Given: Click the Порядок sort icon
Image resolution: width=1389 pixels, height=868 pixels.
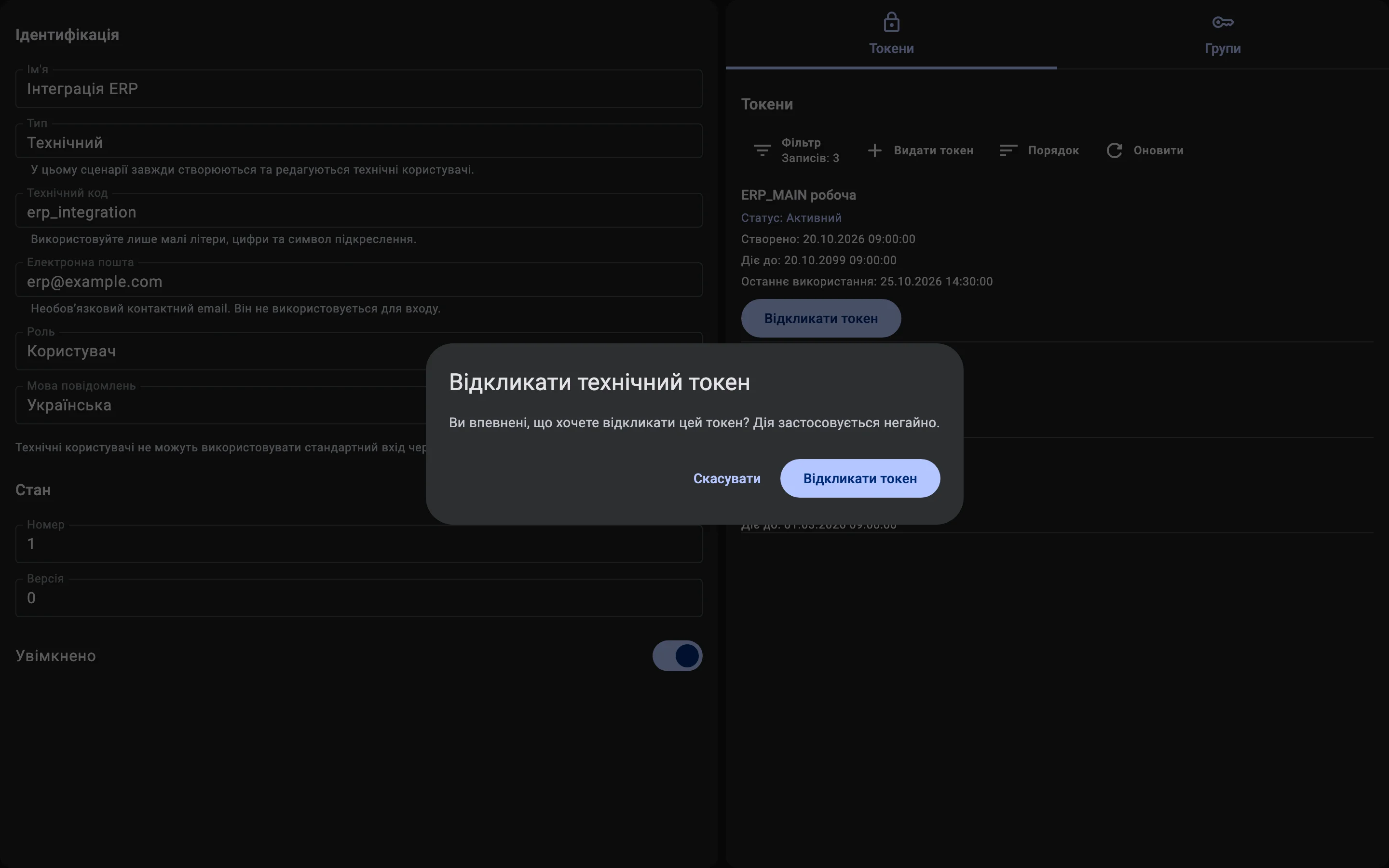Looking at the screenshot, I should point(1008,150).
